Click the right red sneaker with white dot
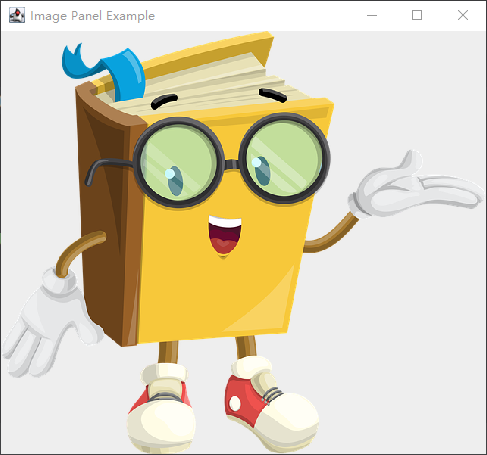This screenshot has height=455, width=487. (x=271, y=403)
